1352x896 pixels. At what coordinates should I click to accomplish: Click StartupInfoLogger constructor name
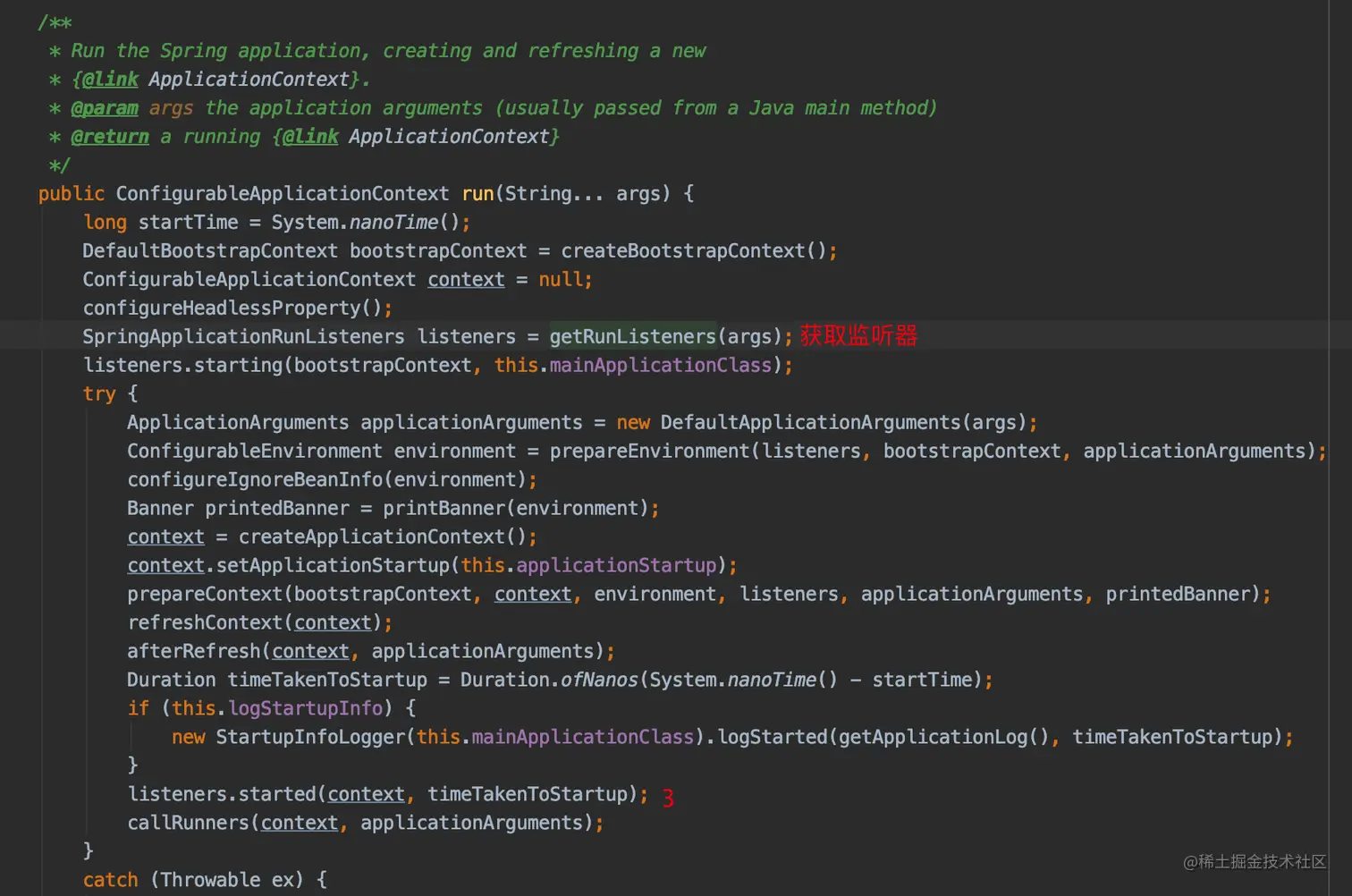click(310, 738)
